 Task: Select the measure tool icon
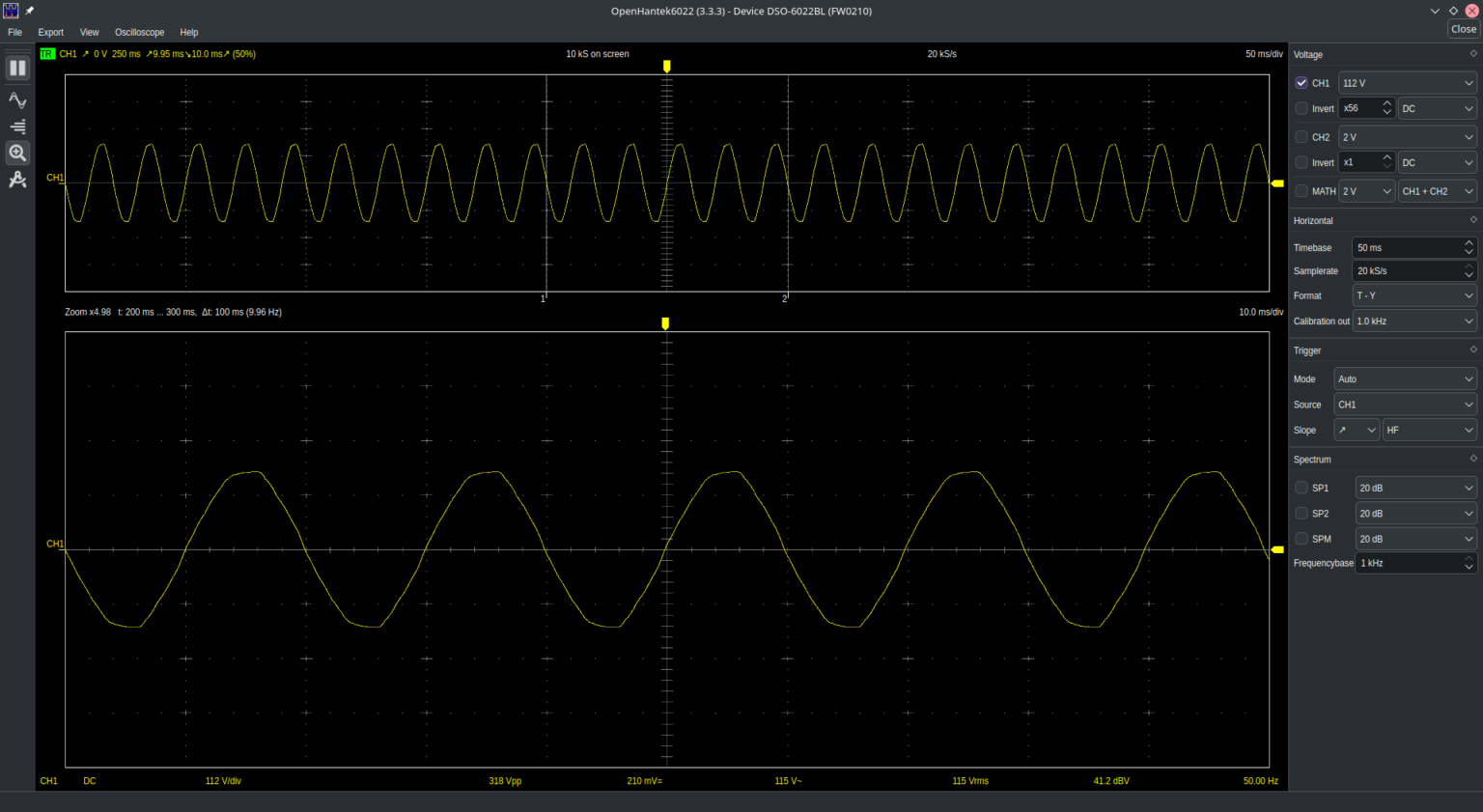[x=17, y=180]
